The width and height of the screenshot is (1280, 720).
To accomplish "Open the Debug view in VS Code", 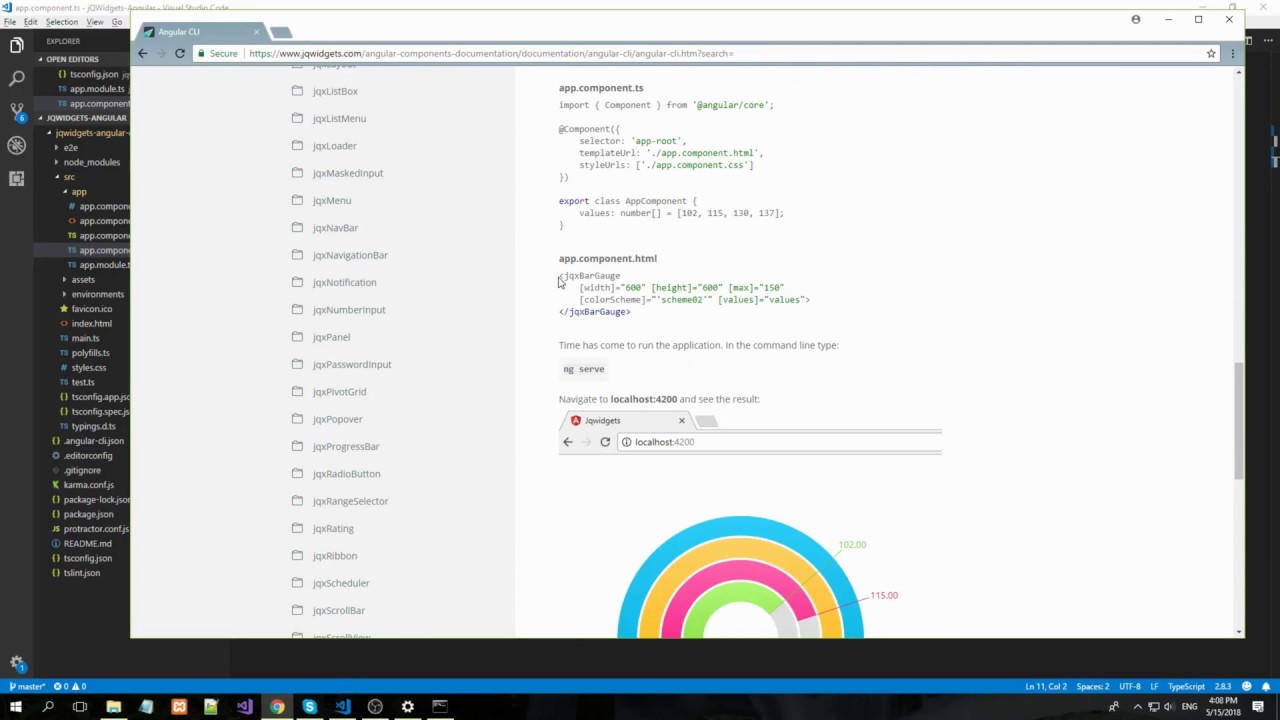I will tap(16, 145).
